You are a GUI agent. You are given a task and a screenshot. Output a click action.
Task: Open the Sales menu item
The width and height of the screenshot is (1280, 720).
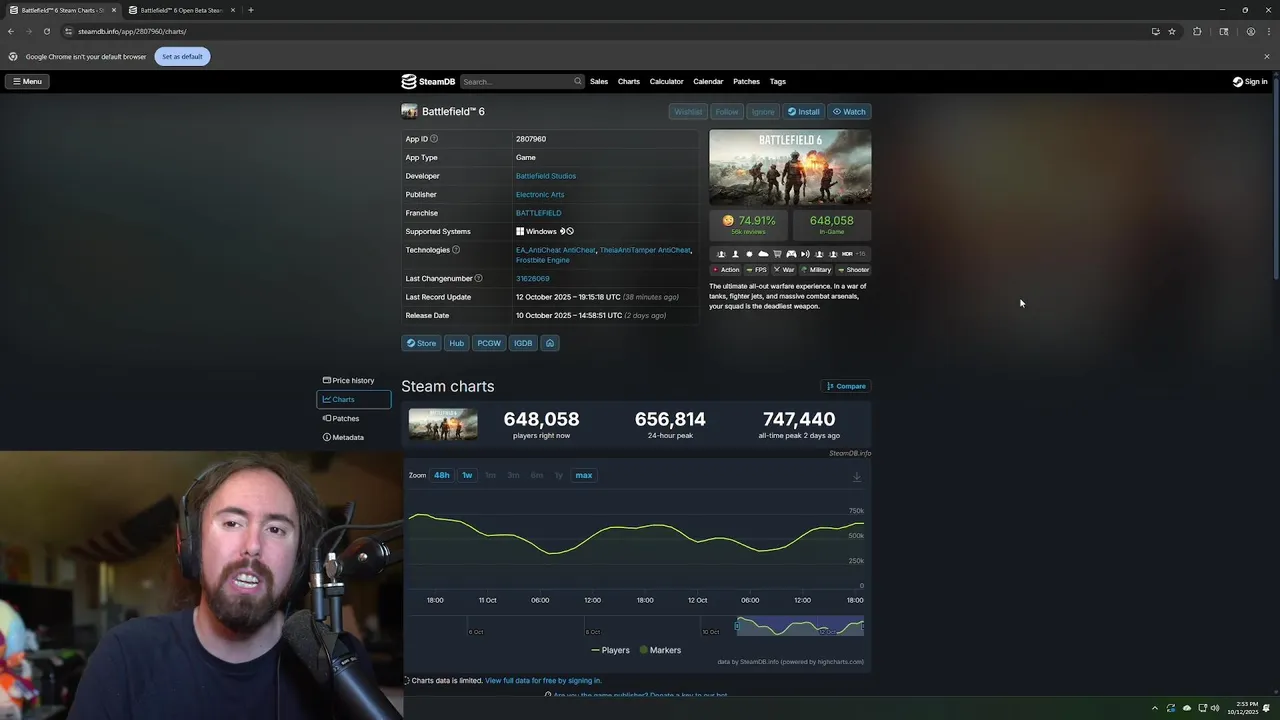point(599,81)
